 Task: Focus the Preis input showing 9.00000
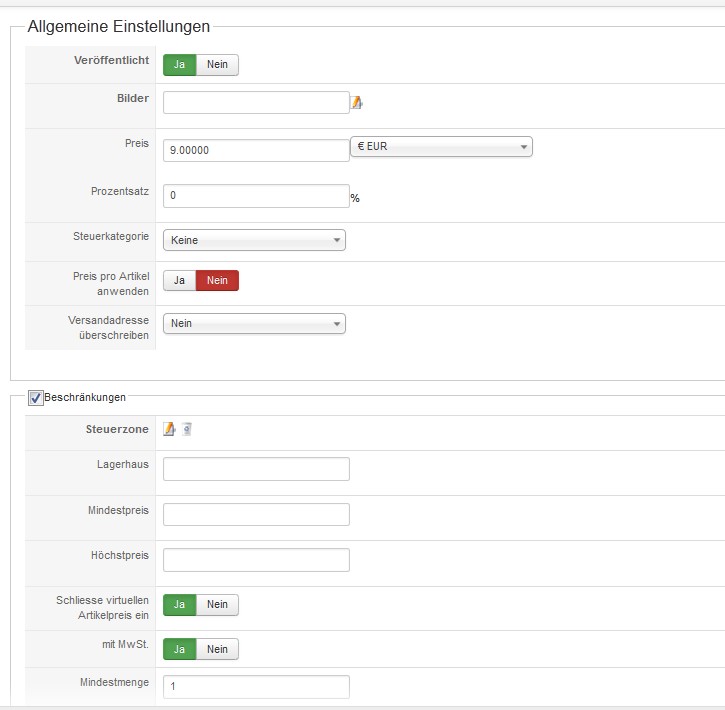click(x=256, y=150)
